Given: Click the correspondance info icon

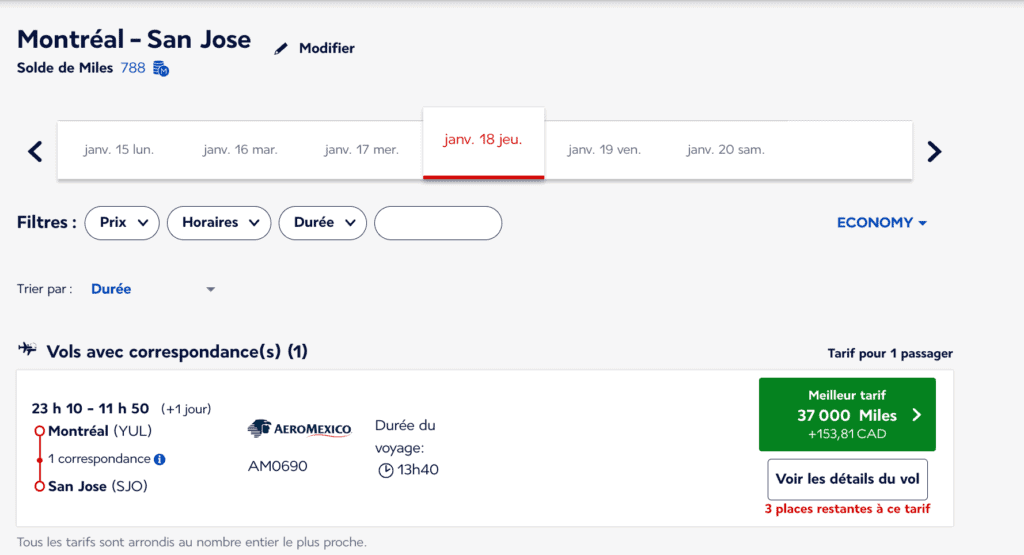Looking at the screenshot, I should (x=160, y=459).
